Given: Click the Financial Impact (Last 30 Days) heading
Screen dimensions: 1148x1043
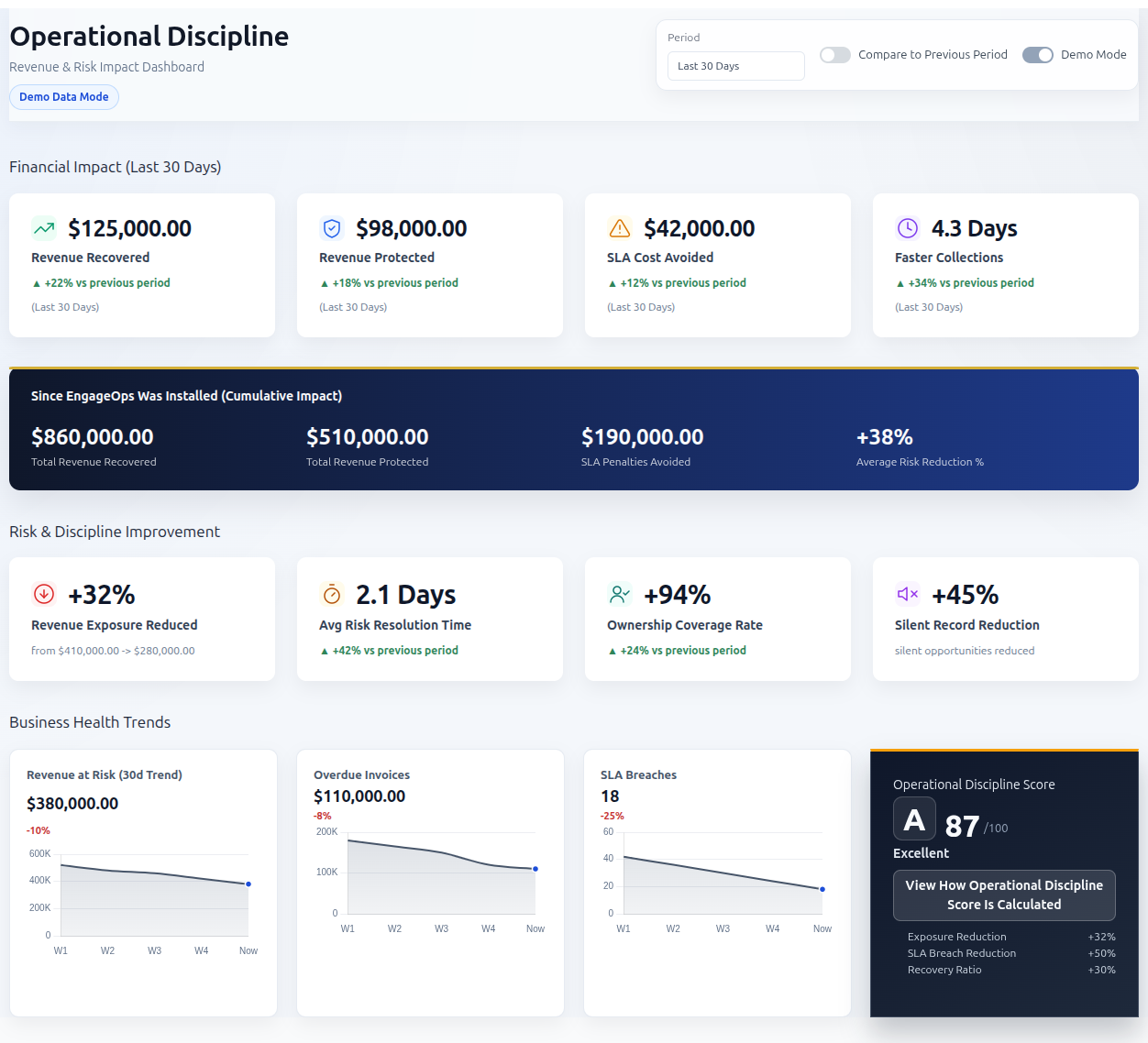Looking at the screenshot, I should tap(116, 167).
